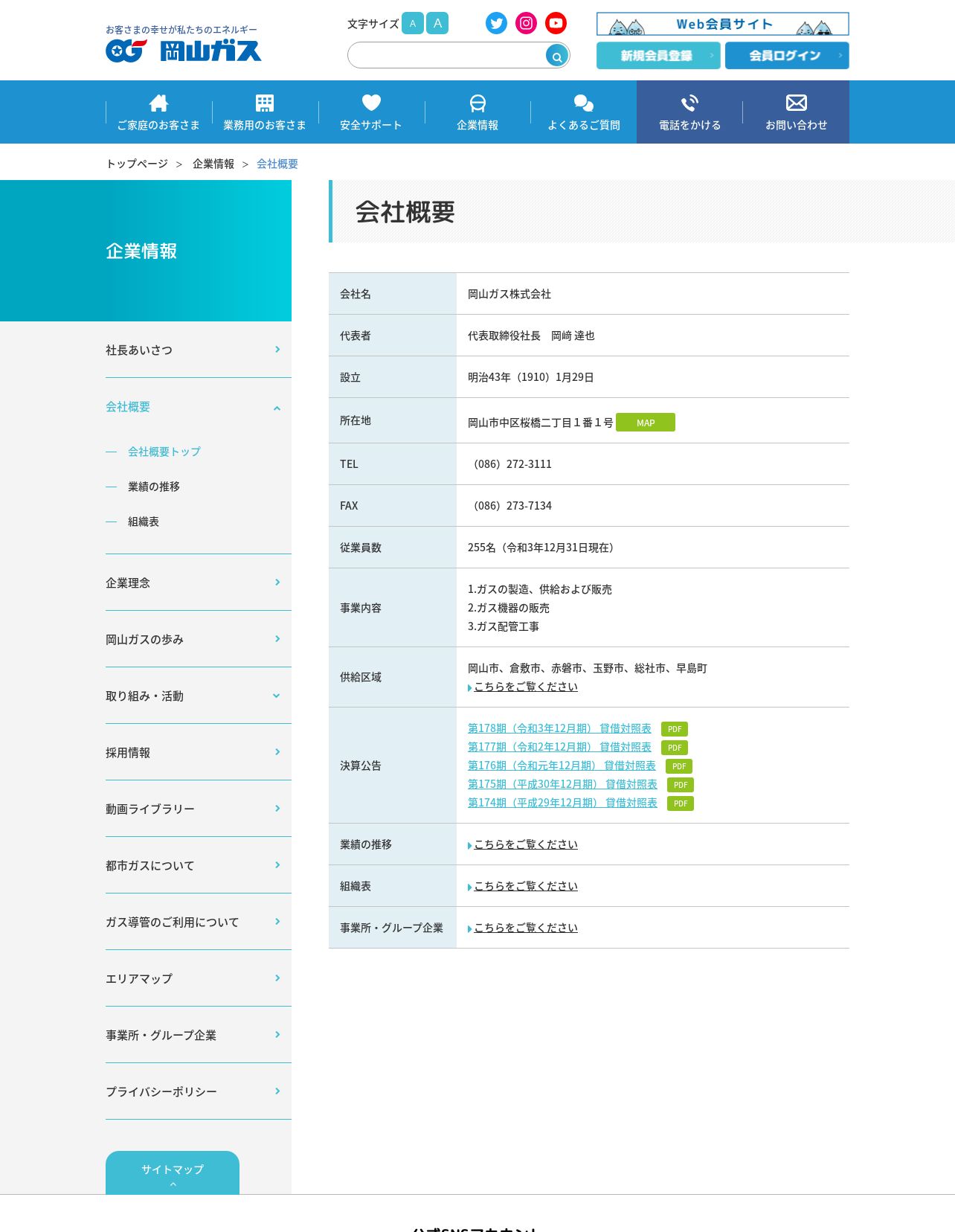The width and height of the screenshot is (955, 1232).
Task: Click the 企業情報 sidebar header banner
Action: [x=146, y=251]
